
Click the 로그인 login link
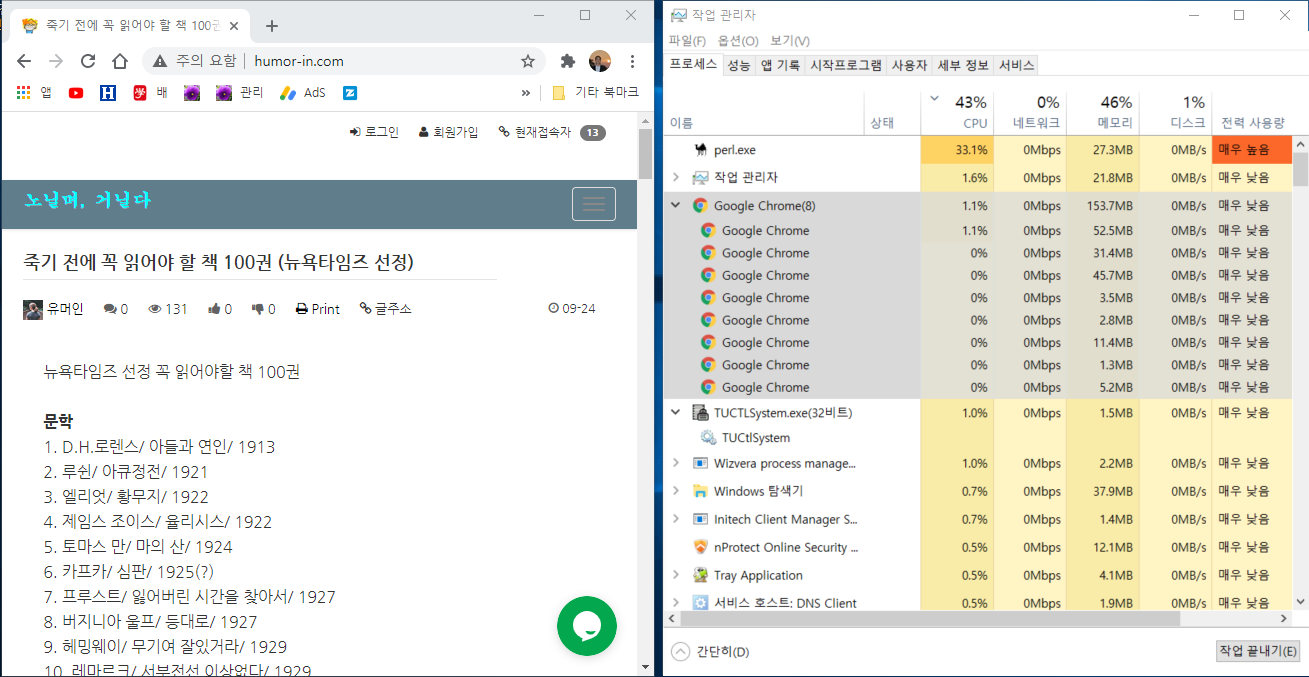coord(374,132)
